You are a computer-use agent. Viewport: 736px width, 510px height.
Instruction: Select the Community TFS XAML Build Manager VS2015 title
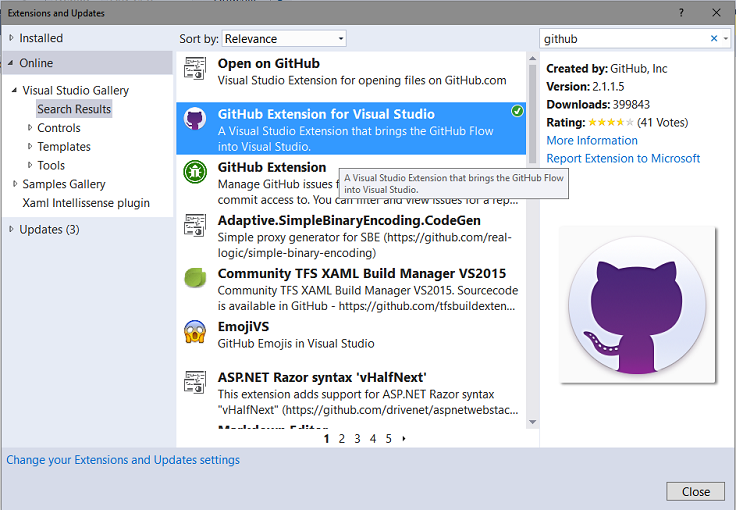(x=362, y=273)
